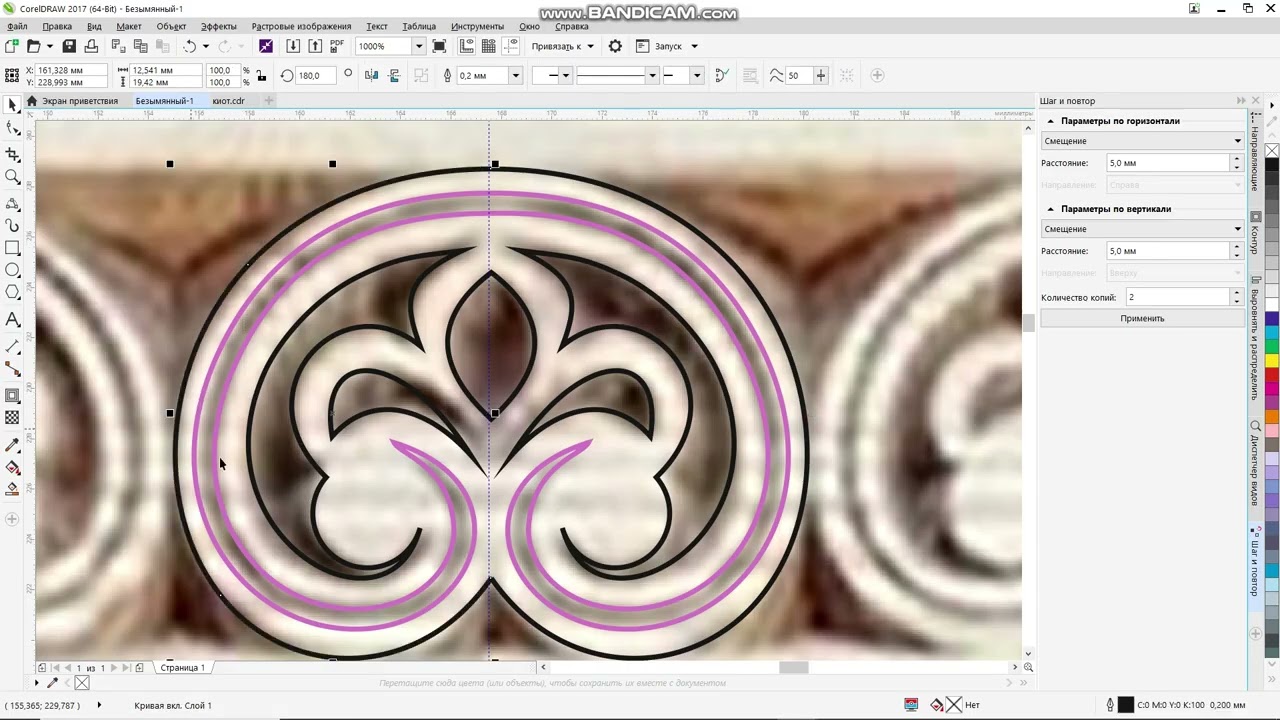Toggle the lock ratio padlock
1280x720 pixels.
(261, 75)
